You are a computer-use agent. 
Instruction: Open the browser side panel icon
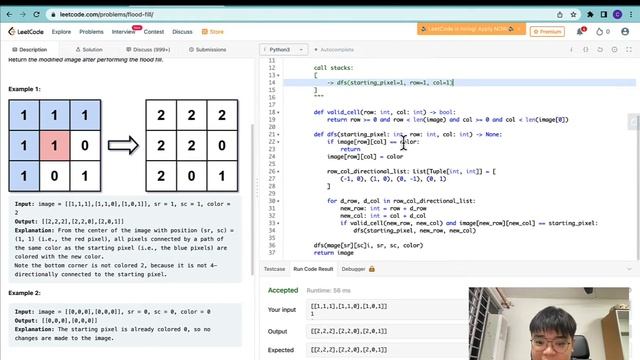604,15
